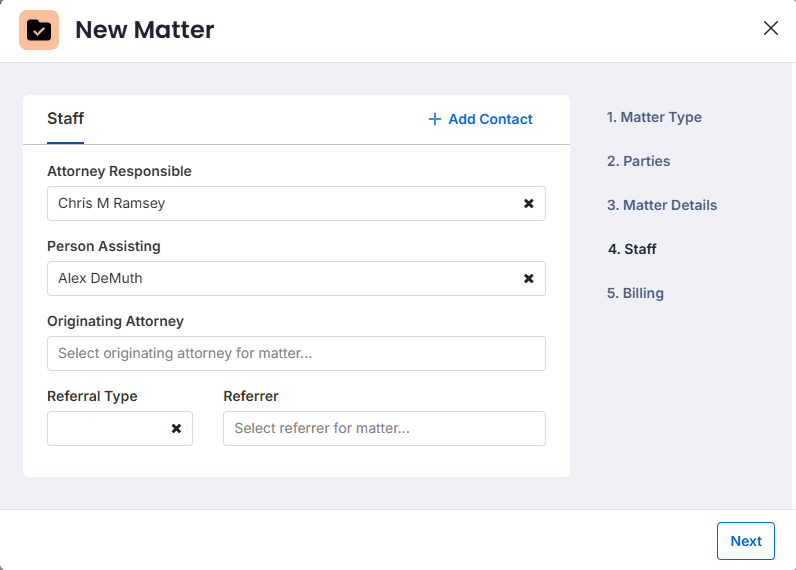Click the plus icon beside Add Contact
This screenshot has height=570, width=796.
[435, 119]
